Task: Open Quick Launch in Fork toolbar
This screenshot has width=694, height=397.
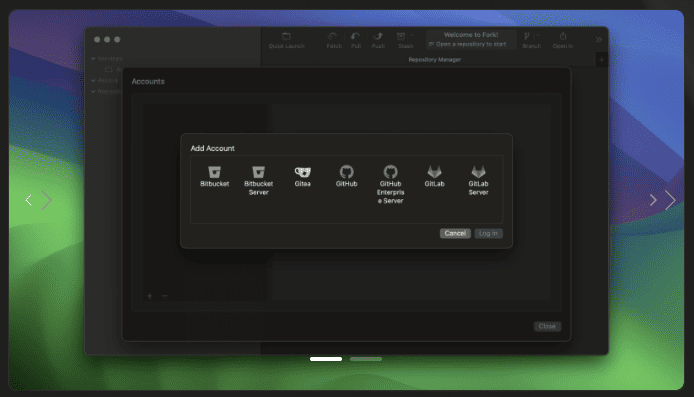Action: (x=286, y=40)
